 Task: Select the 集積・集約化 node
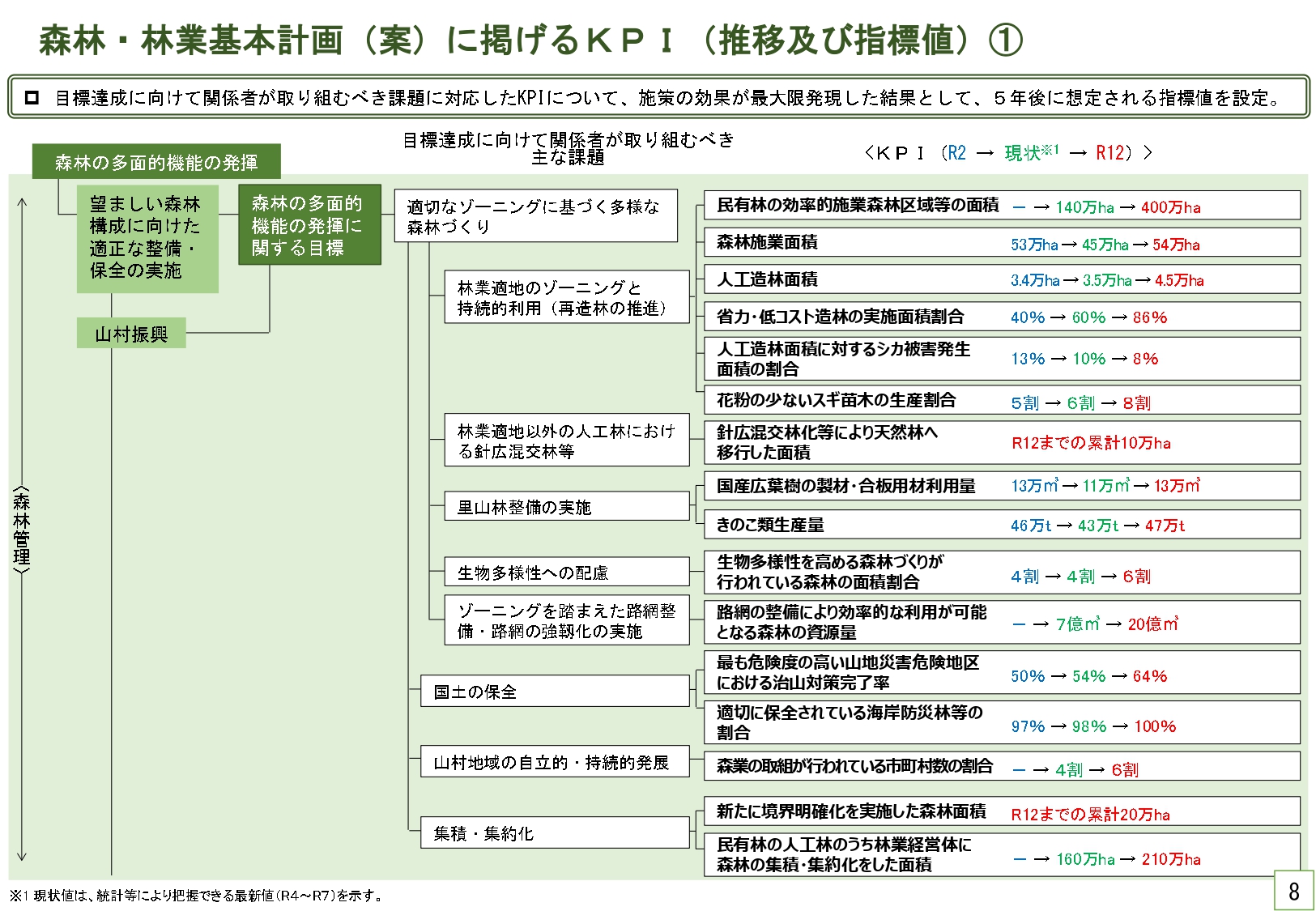click(554, 833)
